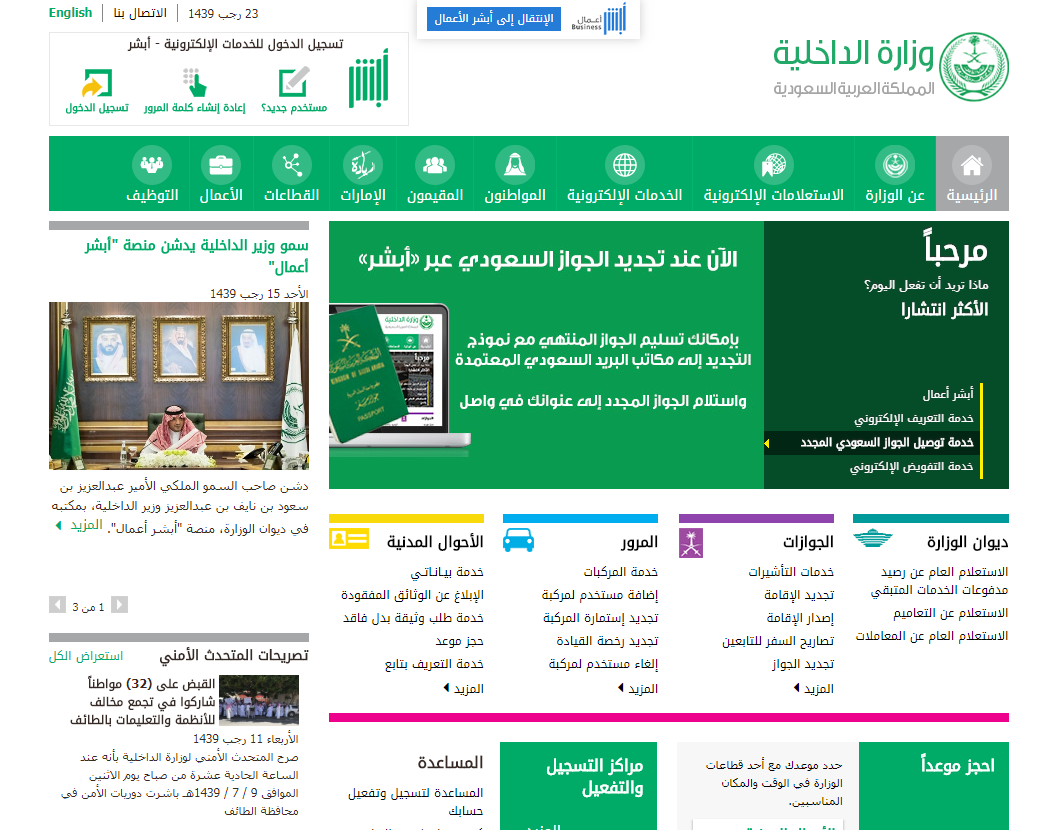Click the Taif arrest news thumbnail
1042x830 pixels.
[259, 700]
